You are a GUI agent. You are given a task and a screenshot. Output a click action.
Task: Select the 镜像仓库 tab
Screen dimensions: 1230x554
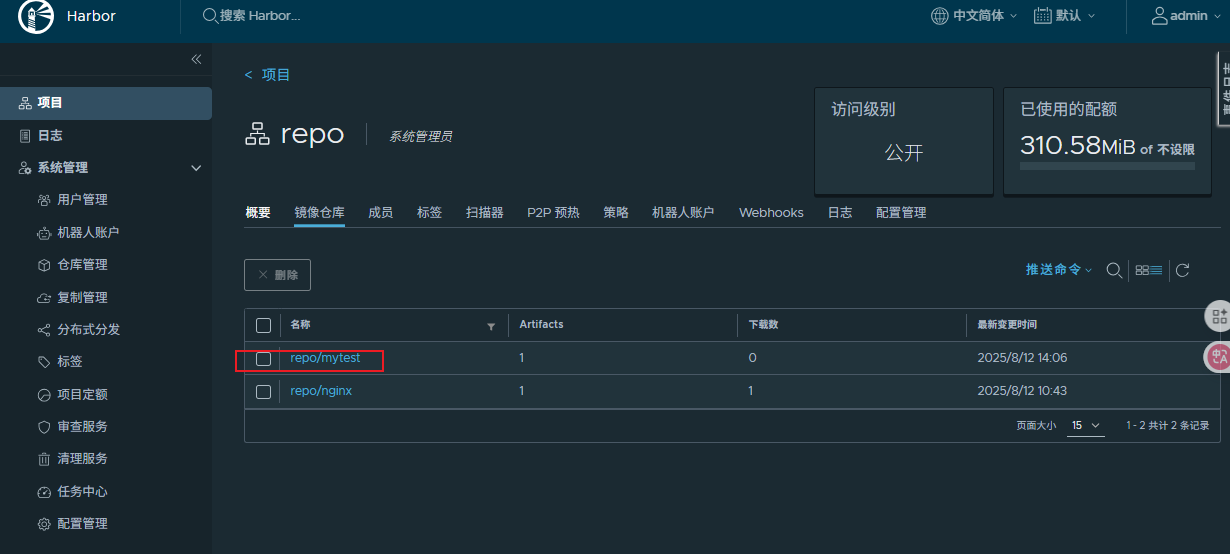point(319,213)
